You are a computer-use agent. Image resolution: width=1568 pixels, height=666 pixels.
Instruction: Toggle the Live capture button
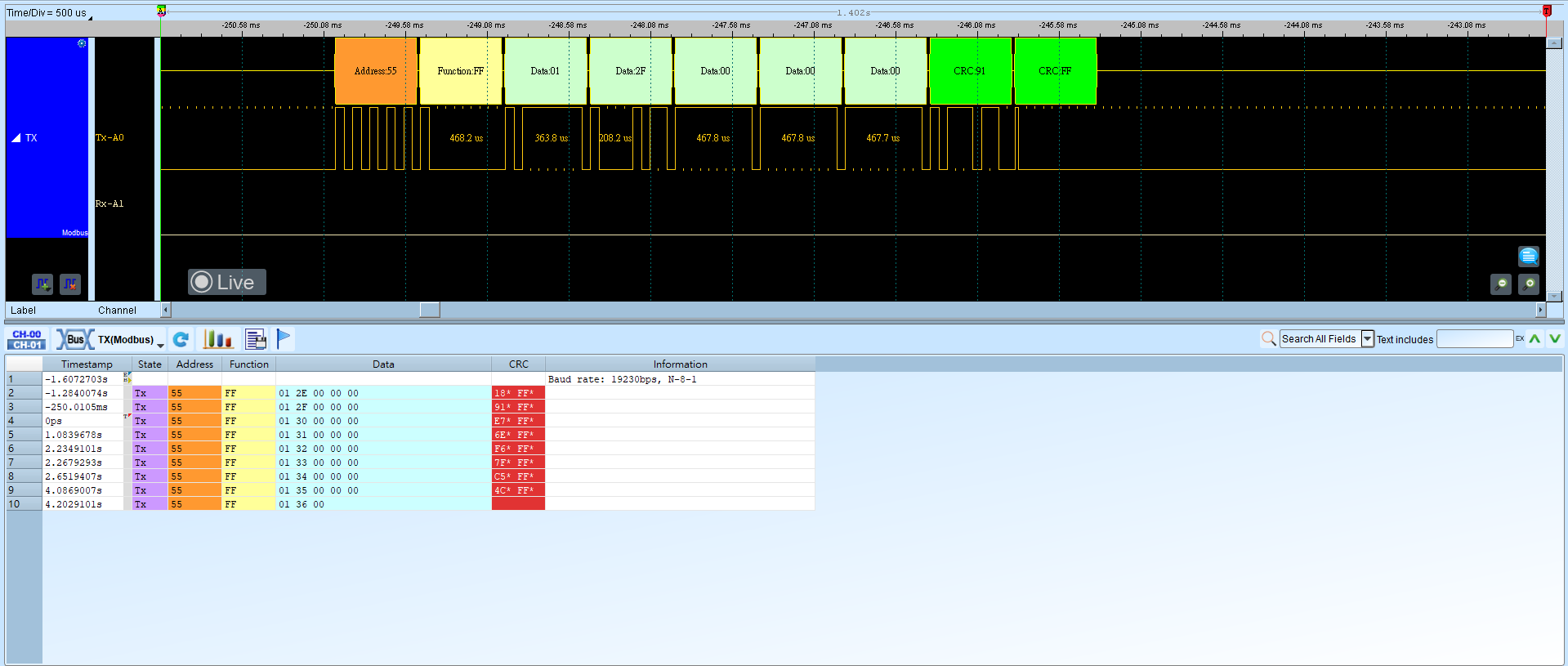[227, 282]
